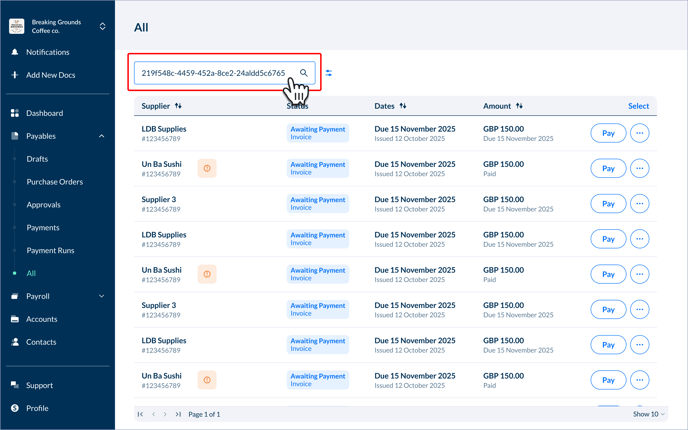Image resolution: width=688 pixels, height=430 pixels.
Task: Click the warning icon on second Un Ba Sushi
Action: 207,274
